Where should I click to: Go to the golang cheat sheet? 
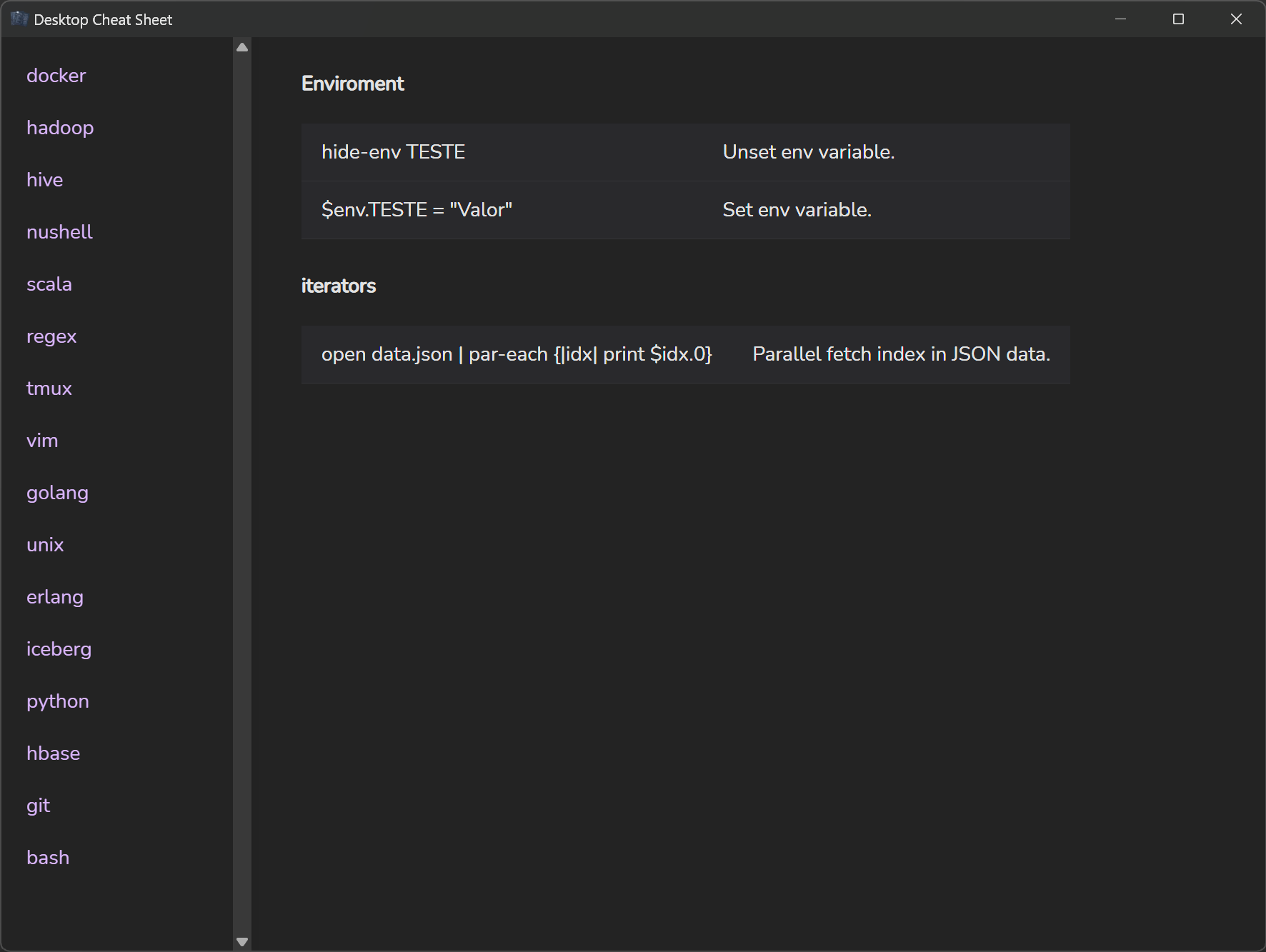pos(57,493)
